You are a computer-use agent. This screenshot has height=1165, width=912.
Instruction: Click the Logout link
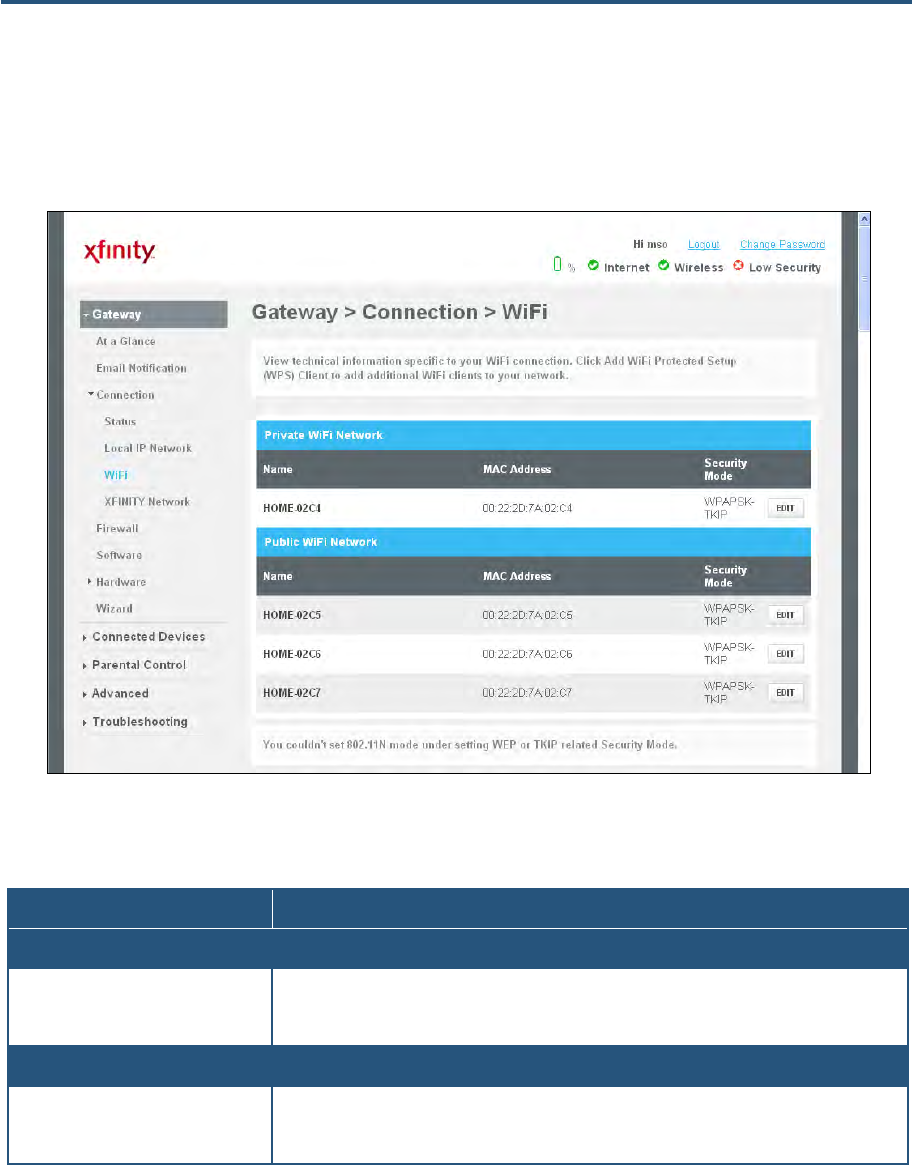[703, 244]
